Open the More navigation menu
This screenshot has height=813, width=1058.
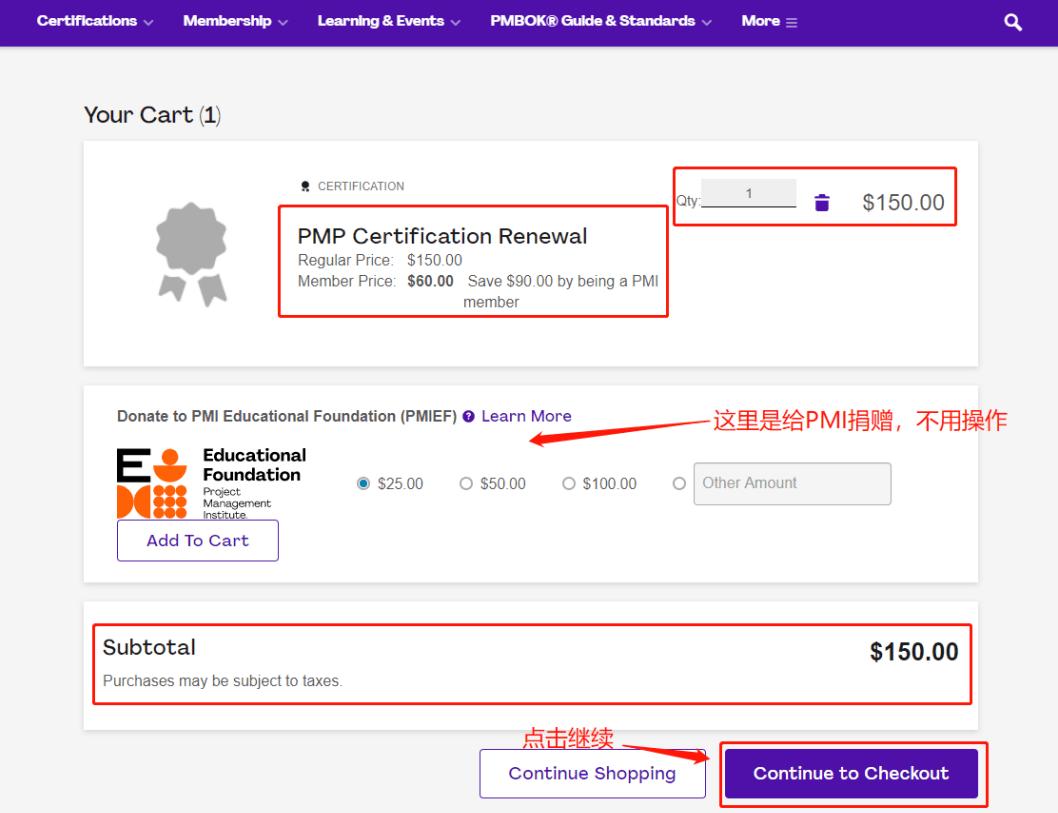tap(769, 22)
